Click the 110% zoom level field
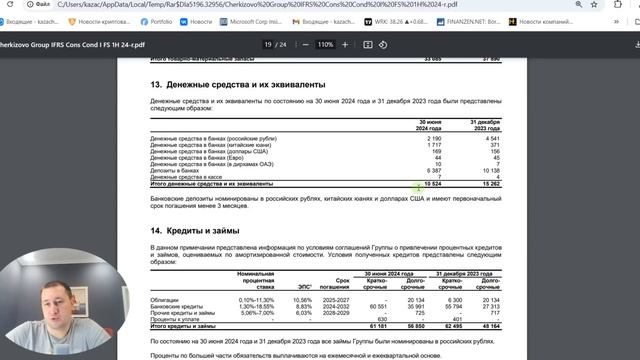 pyautogui.click(x=325, y=44)
